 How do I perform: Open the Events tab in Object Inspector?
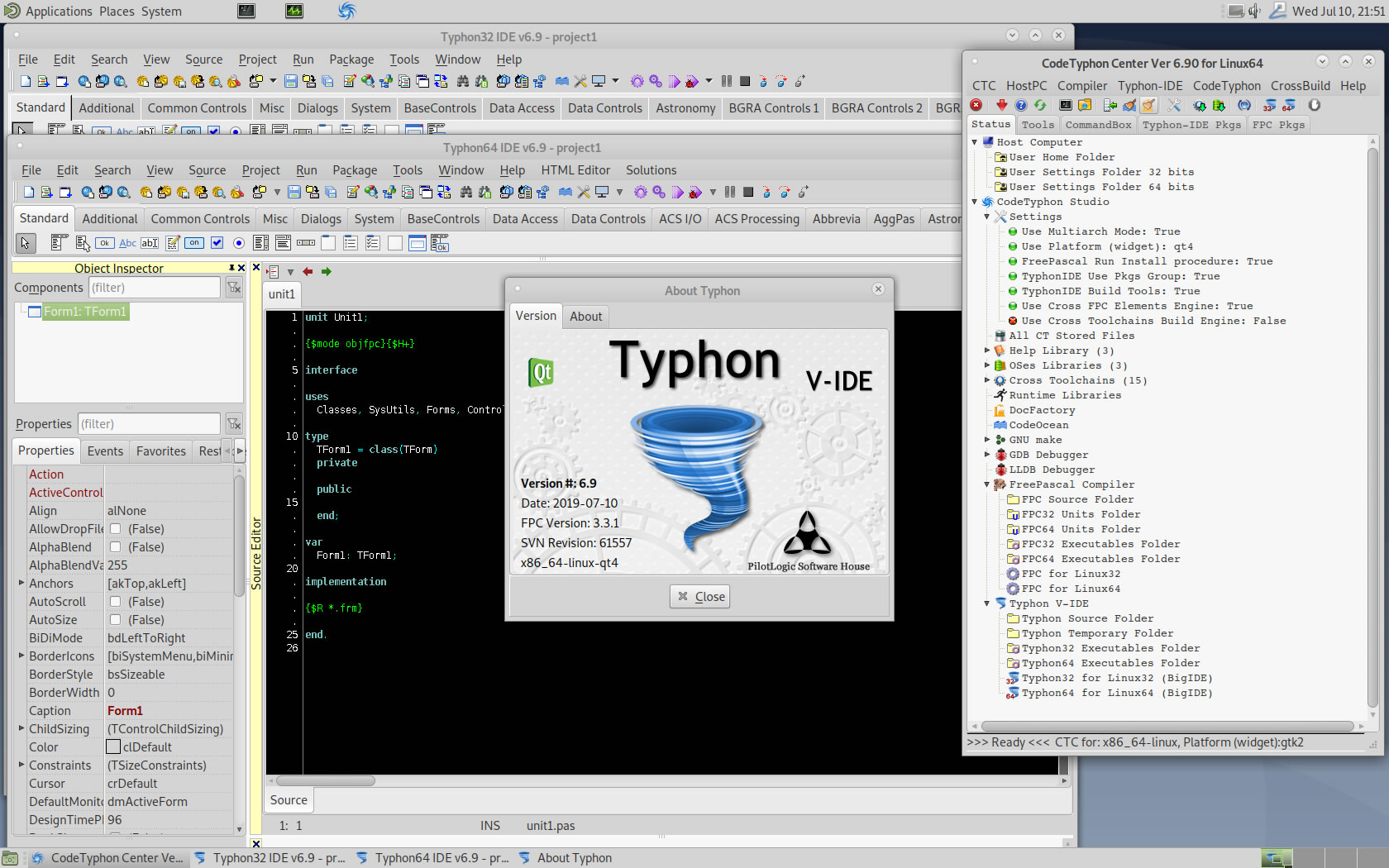pos(105,451)
